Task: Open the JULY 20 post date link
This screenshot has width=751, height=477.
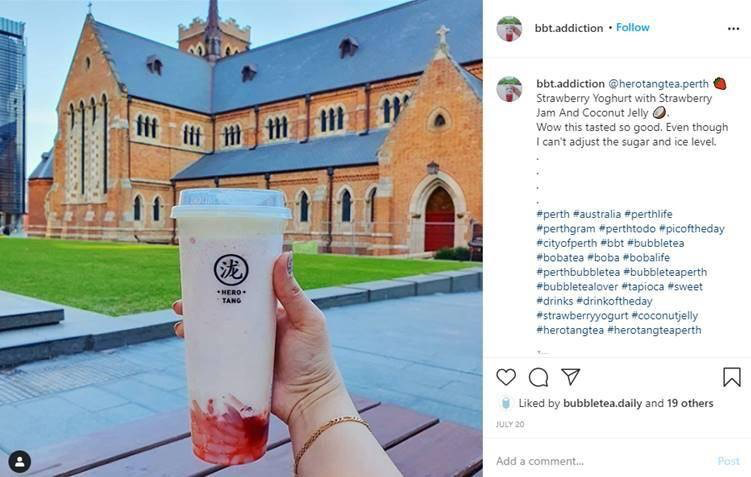Action: (510, 424)
